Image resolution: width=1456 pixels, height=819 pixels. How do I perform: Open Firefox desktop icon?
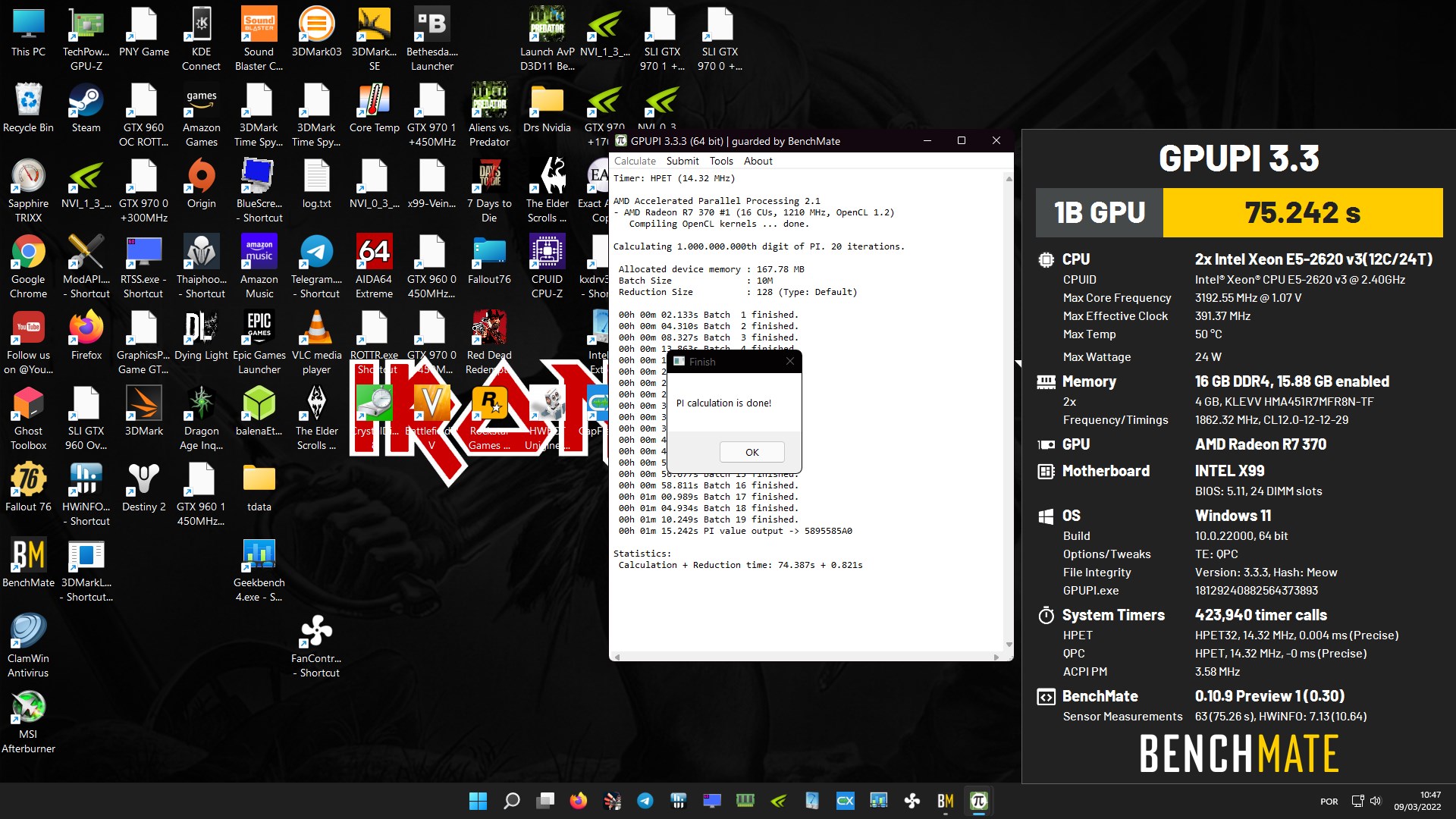[x=86, y=337]
